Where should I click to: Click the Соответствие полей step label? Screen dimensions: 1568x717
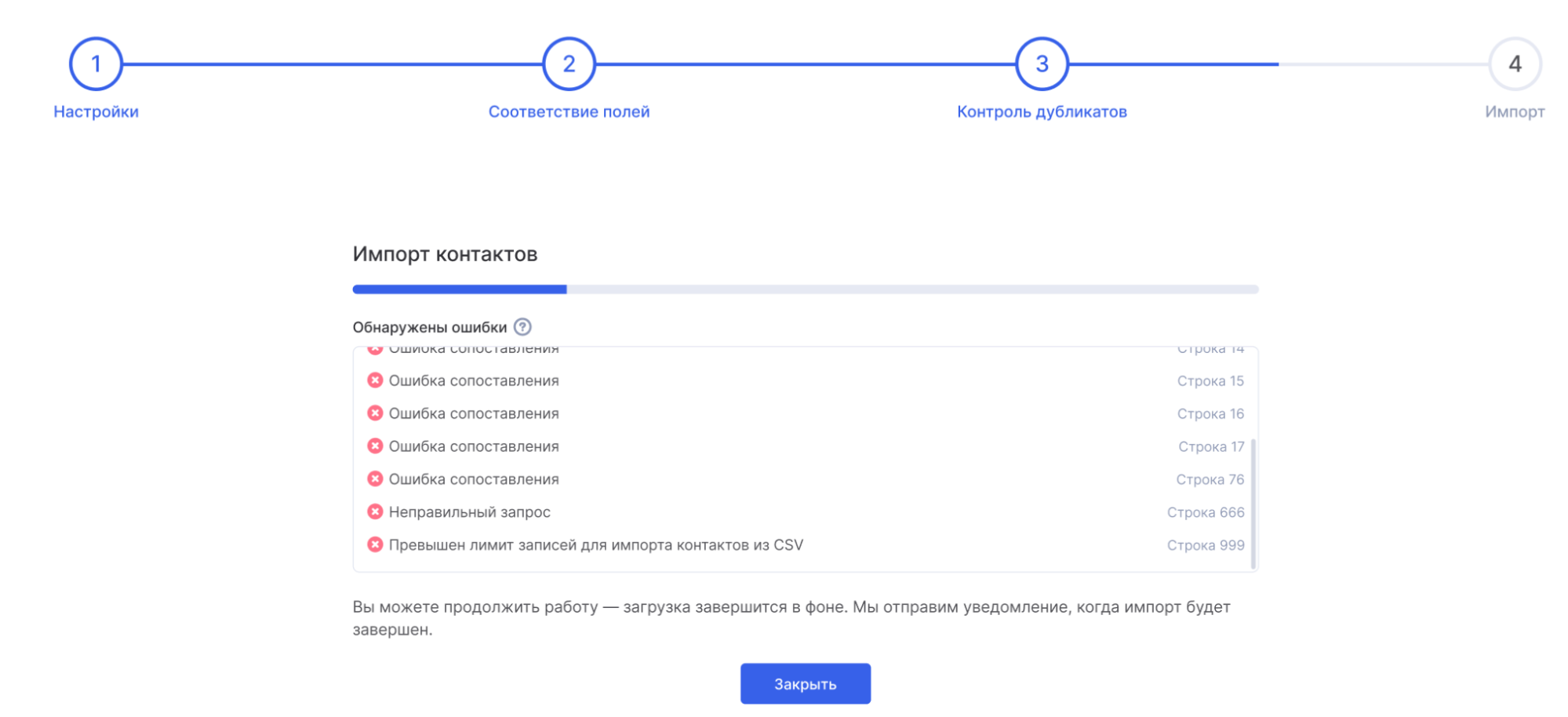pos(569,112)
